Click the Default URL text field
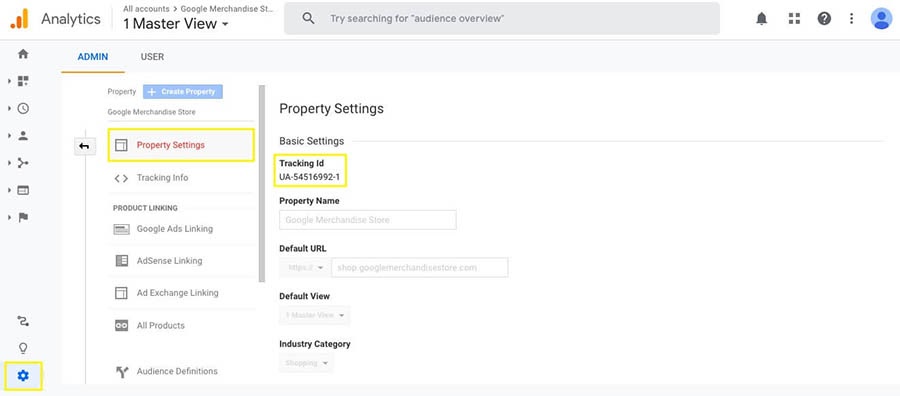This screenshot has height=396, width=900. pos(420,267)
